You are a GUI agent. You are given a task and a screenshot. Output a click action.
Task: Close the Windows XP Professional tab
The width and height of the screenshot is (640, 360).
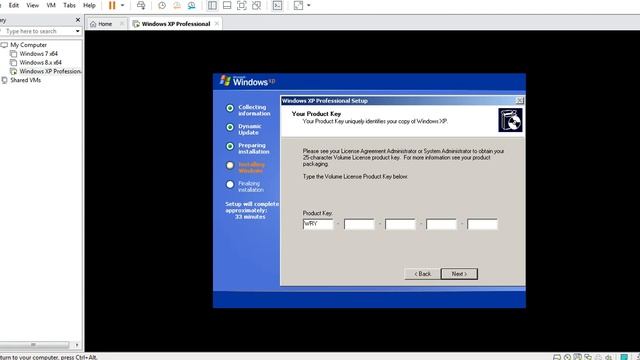point(217,24)
